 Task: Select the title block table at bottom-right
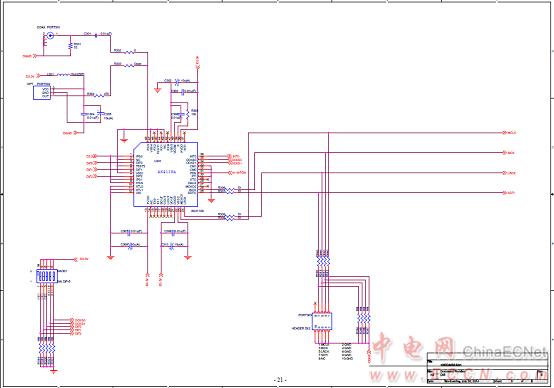point(487,368)
